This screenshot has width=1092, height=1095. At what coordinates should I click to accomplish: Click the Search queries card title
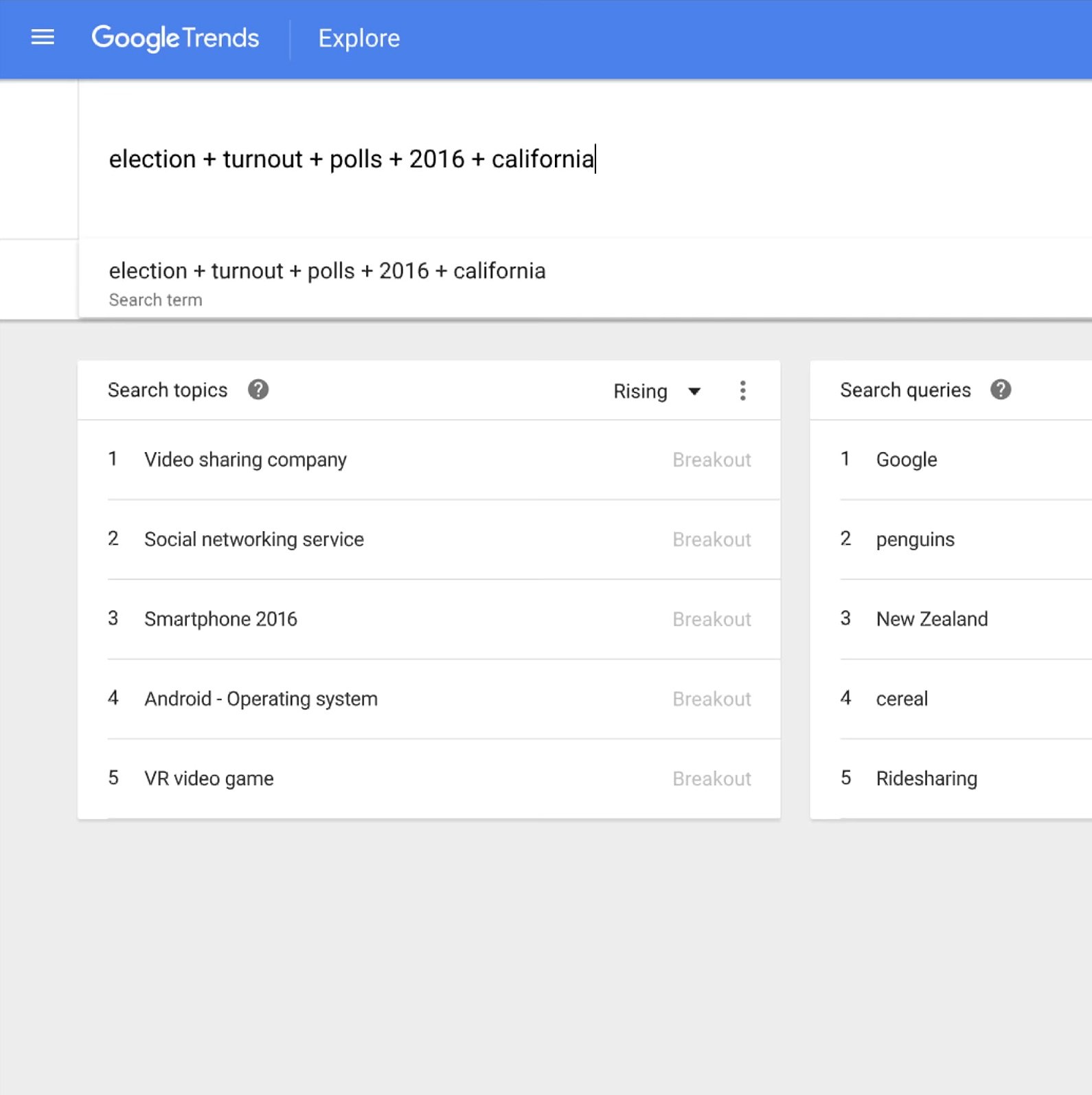[x=905, y=390]
